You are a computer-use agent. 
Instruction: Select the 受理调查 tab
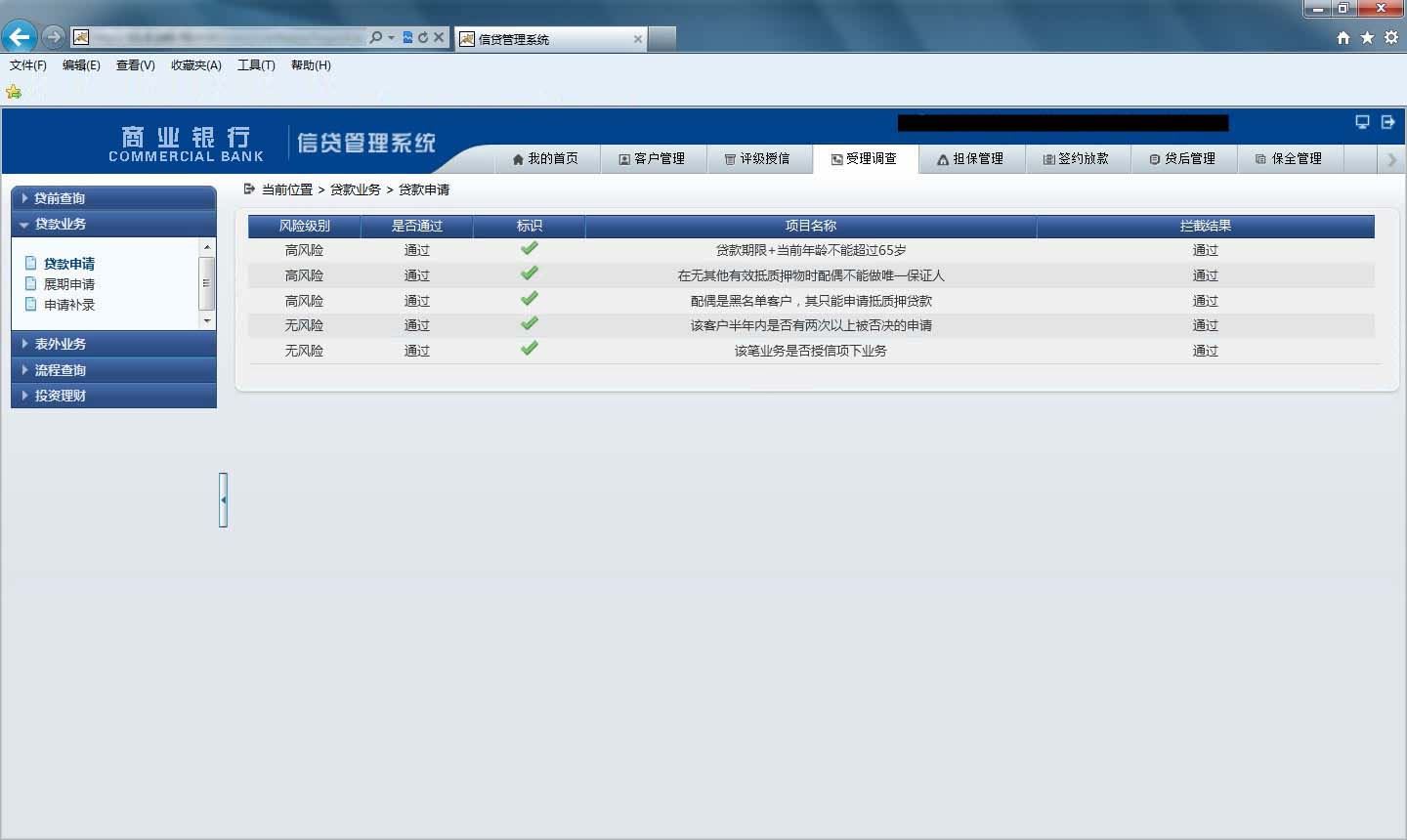[865, 159]
